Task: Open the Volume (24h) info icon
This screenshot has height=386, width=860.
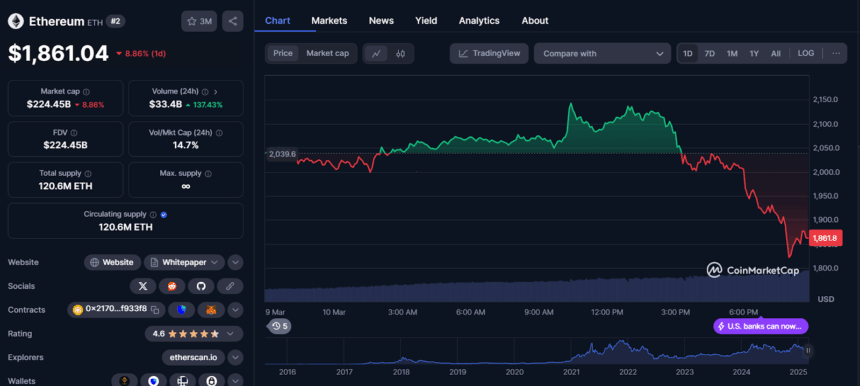Action: pos(205,92)
